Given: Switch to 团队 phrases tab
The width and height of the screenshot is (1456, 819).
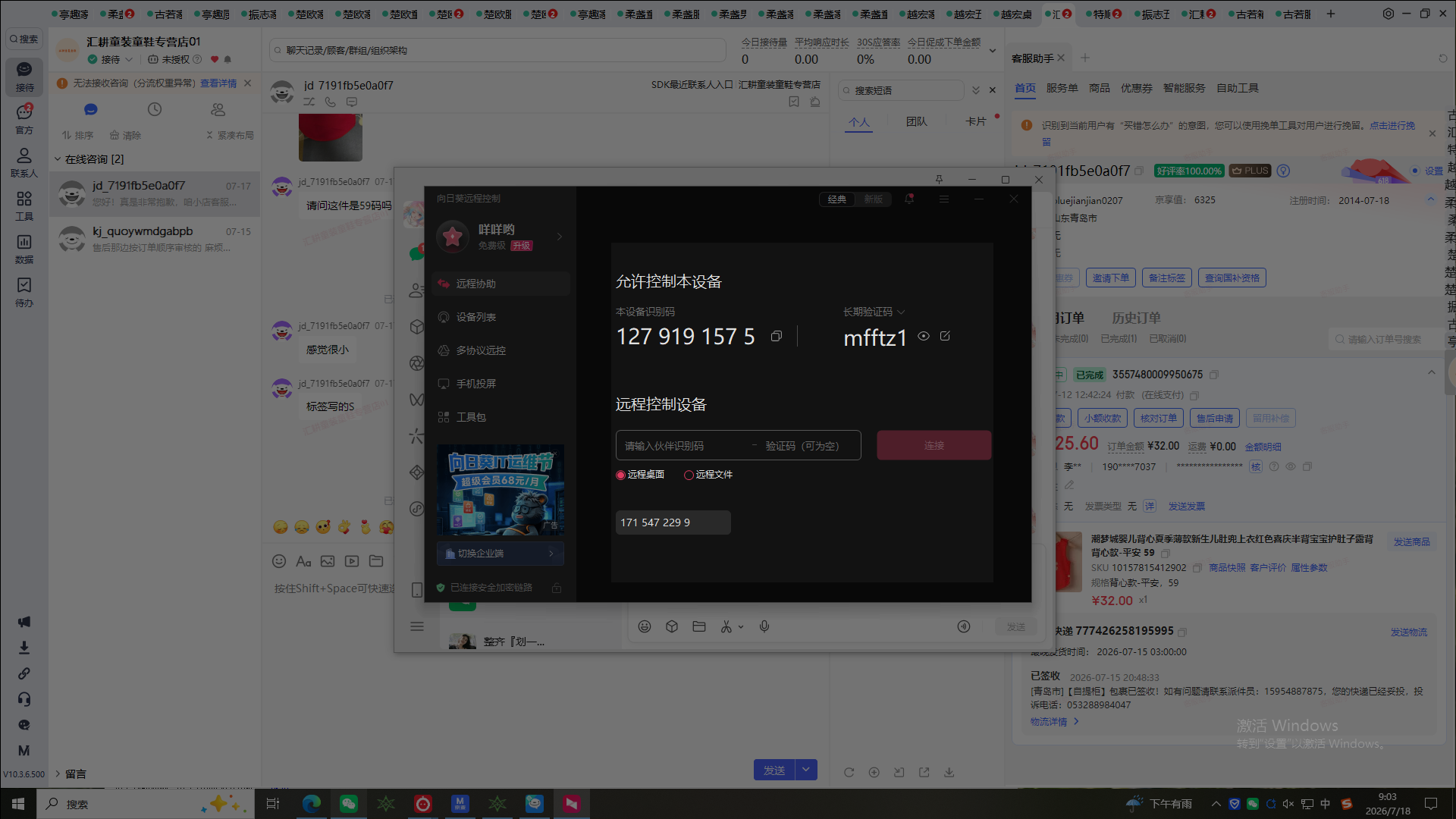Looking at the screenshot, I should tap(917, 121).
